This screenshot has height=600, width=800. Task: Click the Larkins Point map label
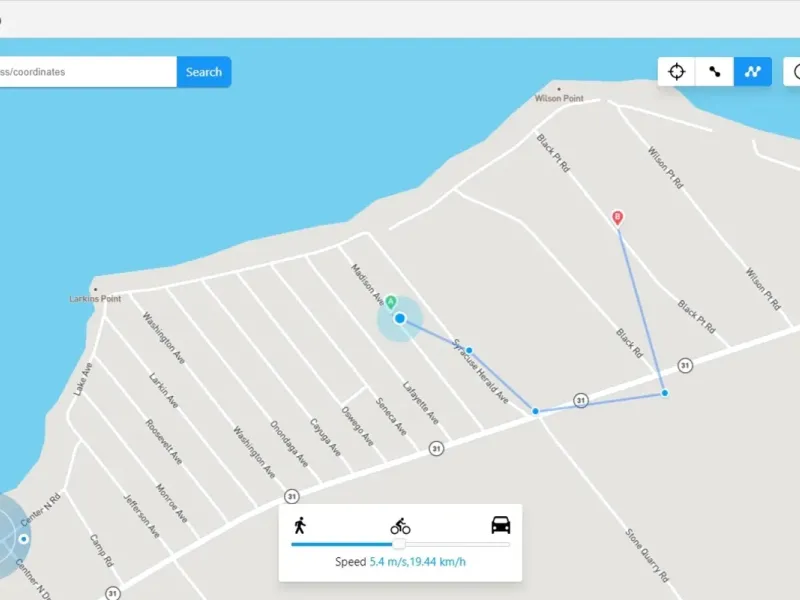pos(95,298)
